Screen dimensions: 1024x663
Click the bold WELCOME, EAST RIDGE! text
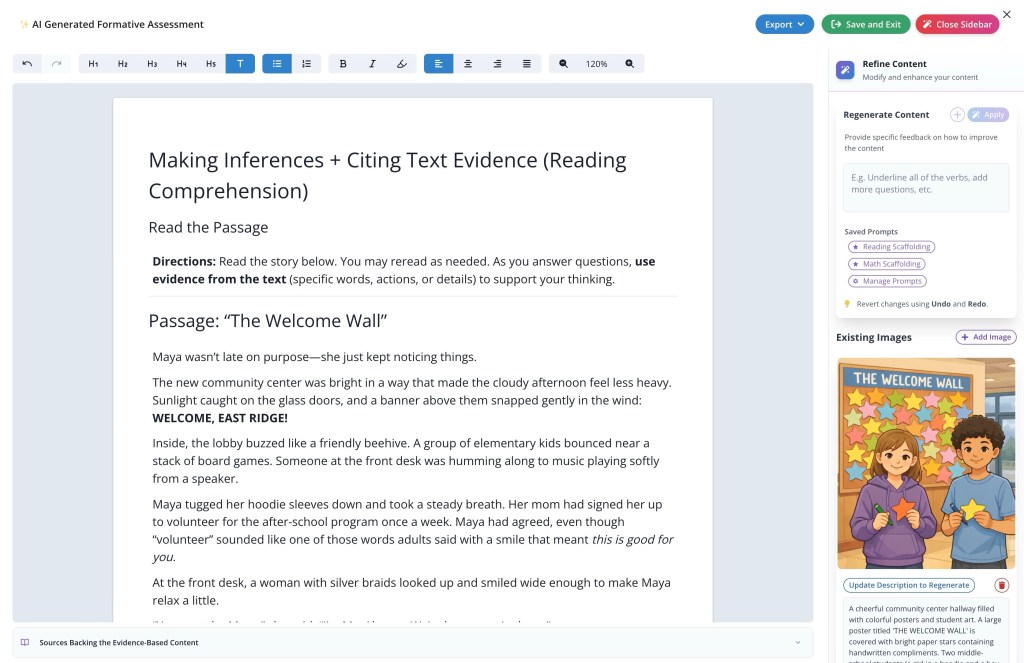(220, 418)
